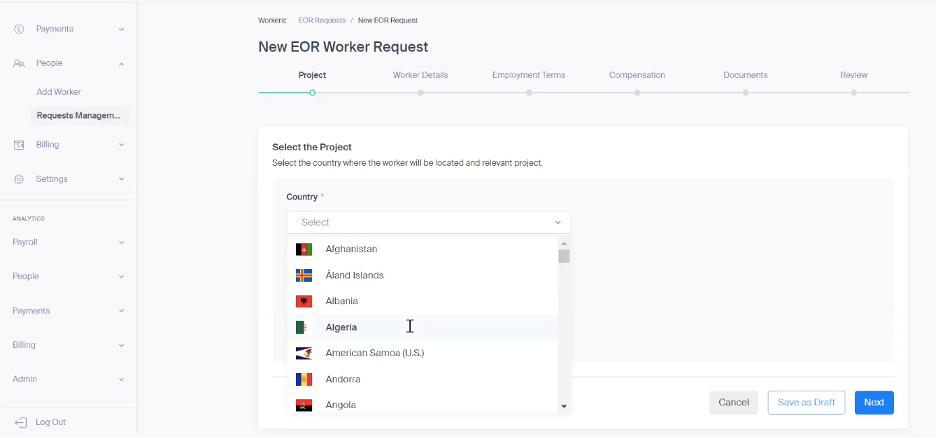Expand the top Payments menu chevron
The image size is (936, 438).
tap(121, 29)
